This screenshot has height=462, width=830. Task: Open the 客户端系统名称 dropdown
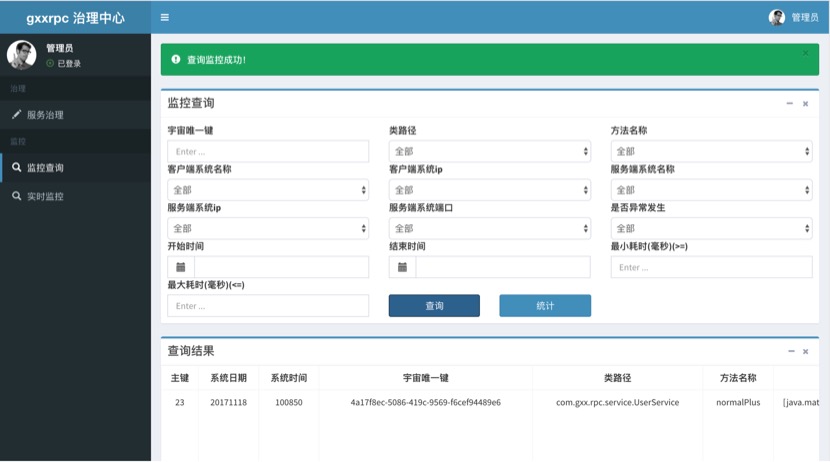point(268,190)
